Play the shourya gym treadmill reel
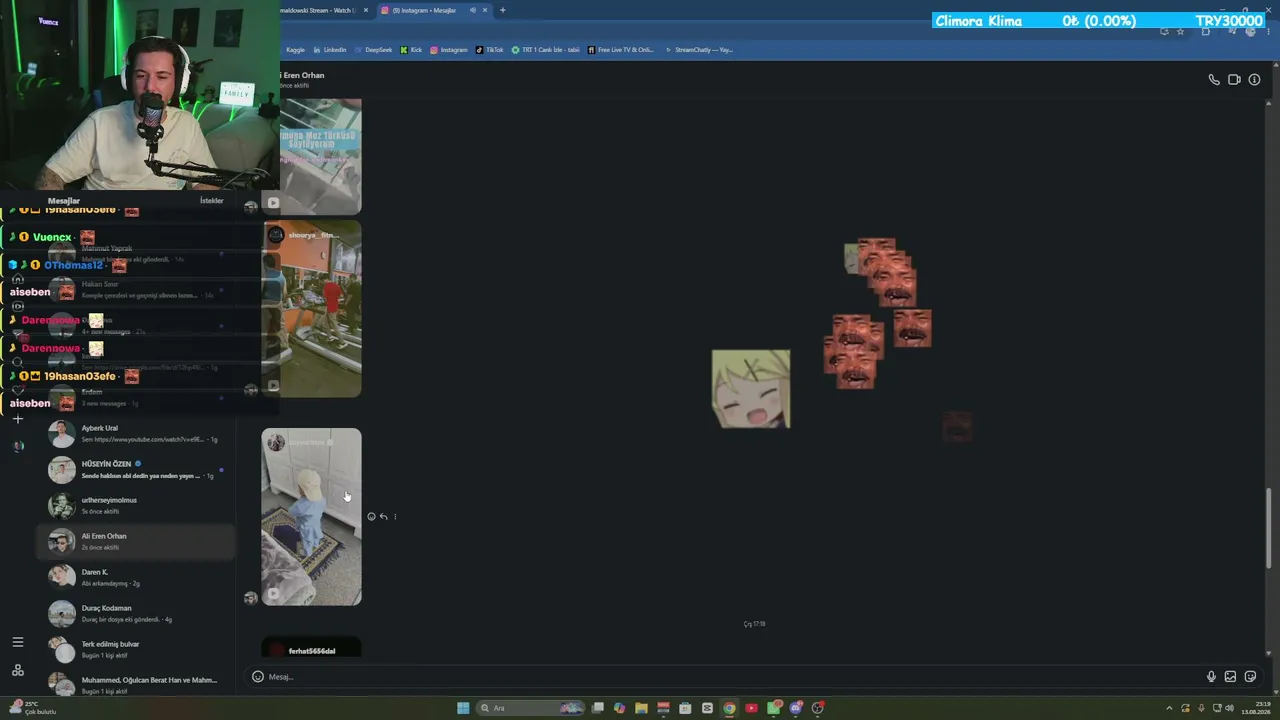1280x720 pixels. pyautogui.click(x=311, y=309)
